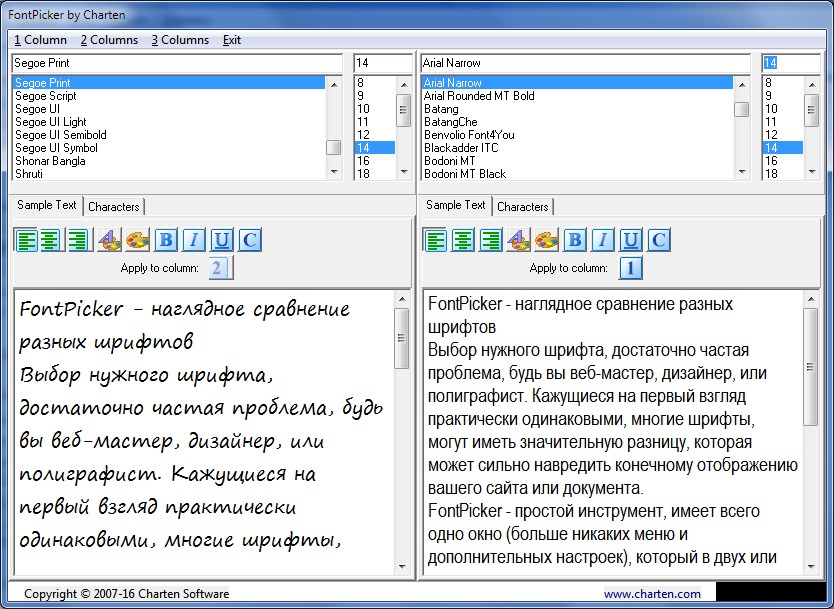Select Shonar Bangla font
Screen dimensions: 834x609
pos(169,161)
